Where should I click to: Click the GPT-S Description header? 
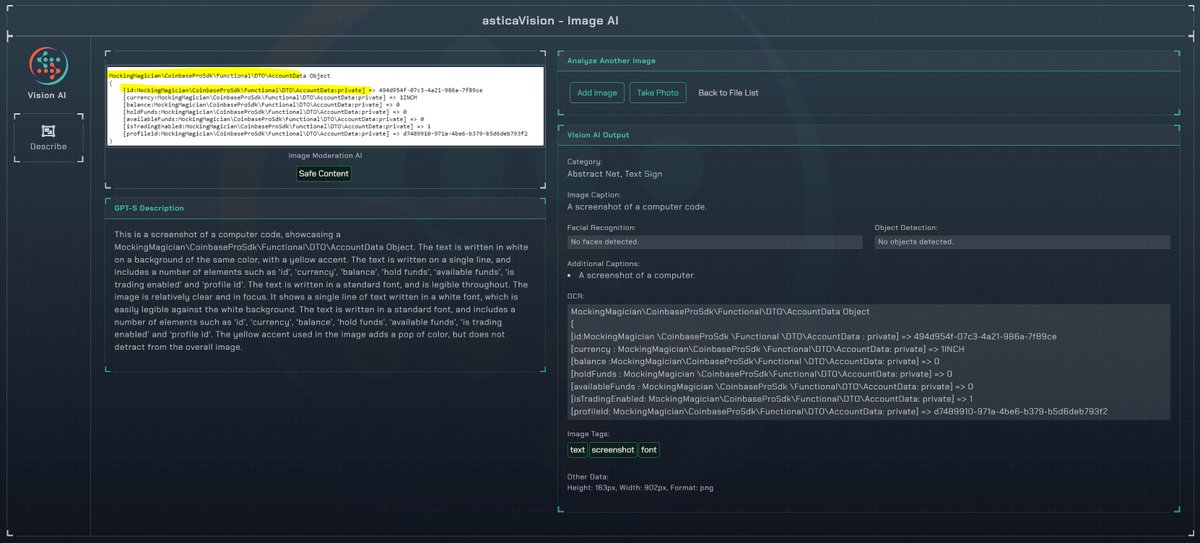tap(148, 208)
